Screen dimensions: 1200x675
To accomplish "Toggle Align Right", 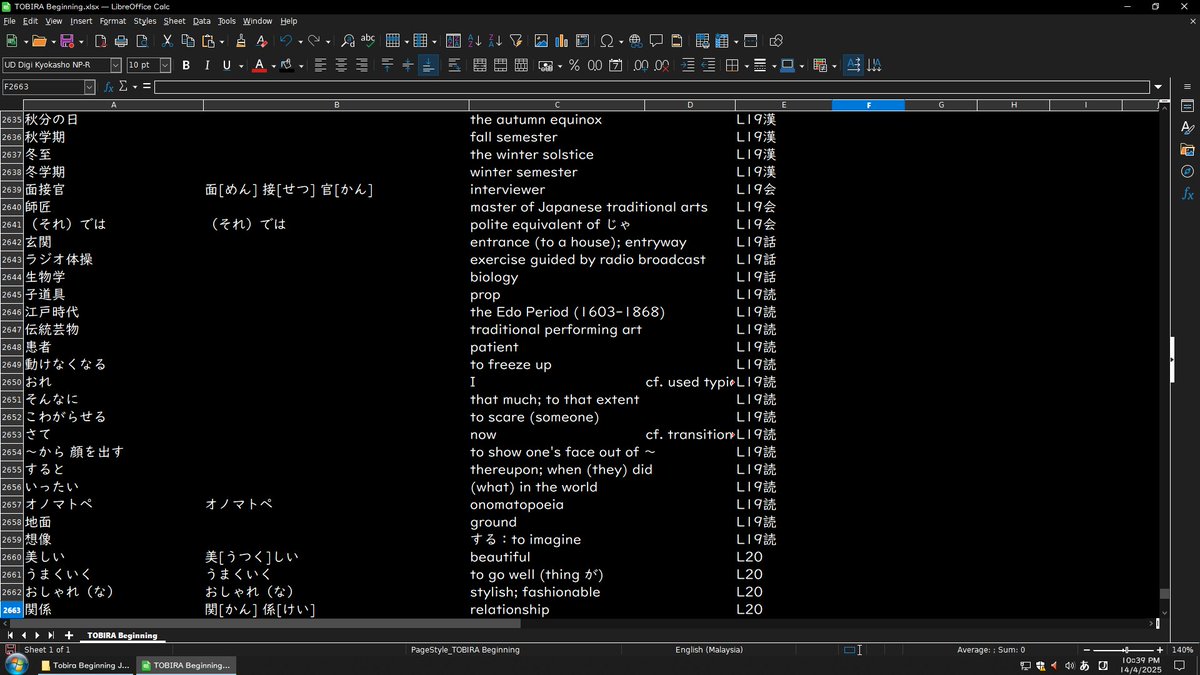I will tap(362, 65).
